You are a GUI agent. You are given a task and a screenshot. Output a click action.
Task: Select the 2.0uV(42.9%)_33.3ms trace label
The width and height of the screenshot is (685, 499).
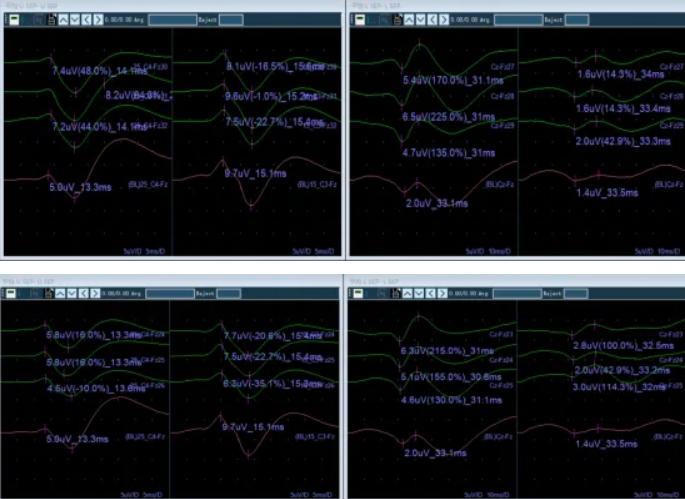point(623,141)
